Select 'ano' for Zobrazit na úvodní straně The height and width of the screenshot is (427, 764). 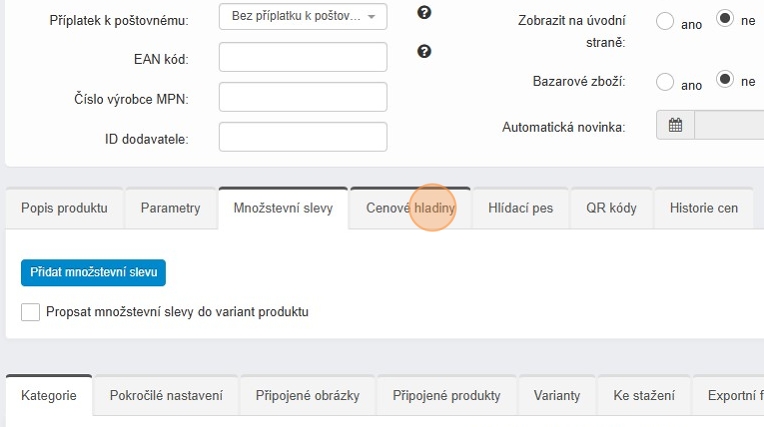point(665,20)
